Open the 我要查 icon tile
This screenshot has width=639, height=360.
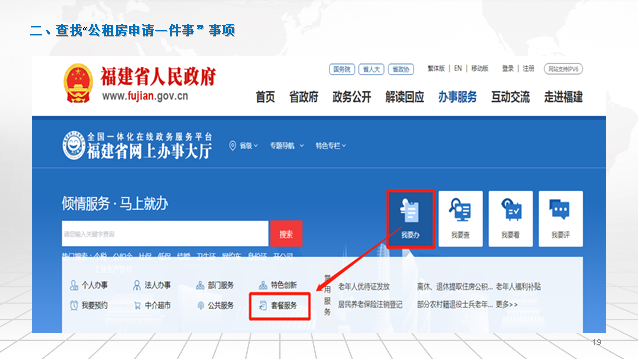461,219
